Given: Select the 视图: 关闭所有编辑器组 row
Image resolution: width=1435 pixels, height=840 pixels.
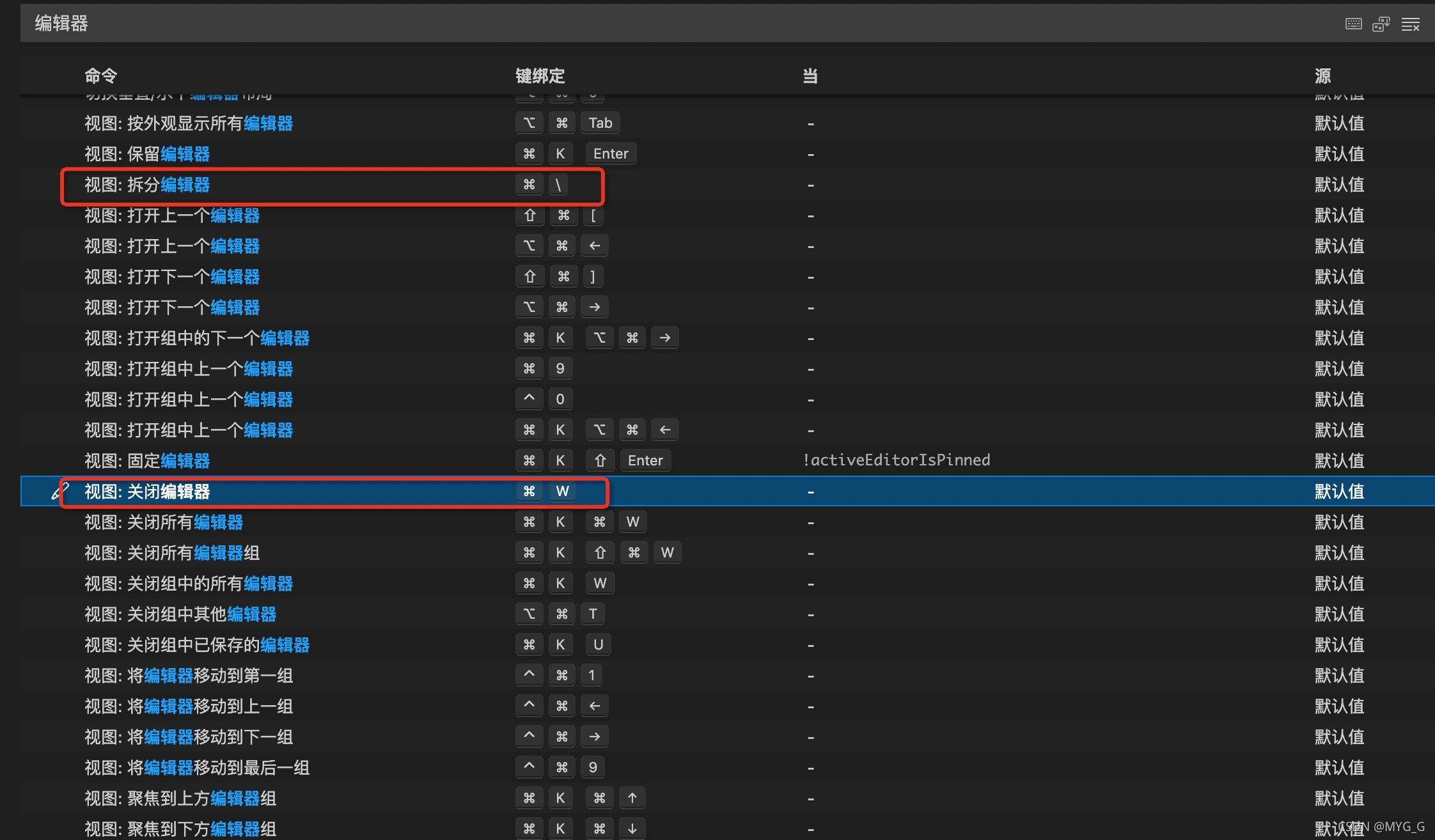Looking at the screenshot, I should point(172,553).
